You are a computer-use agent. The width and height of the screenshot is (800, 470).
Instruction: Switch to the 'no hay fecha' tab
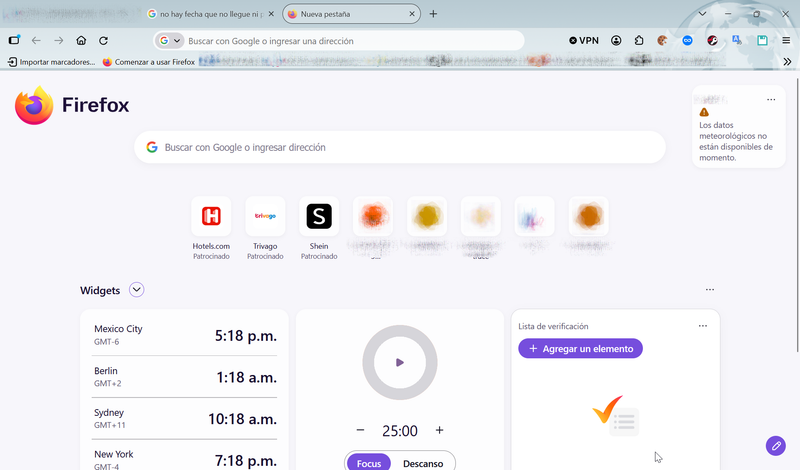point(211,14)
